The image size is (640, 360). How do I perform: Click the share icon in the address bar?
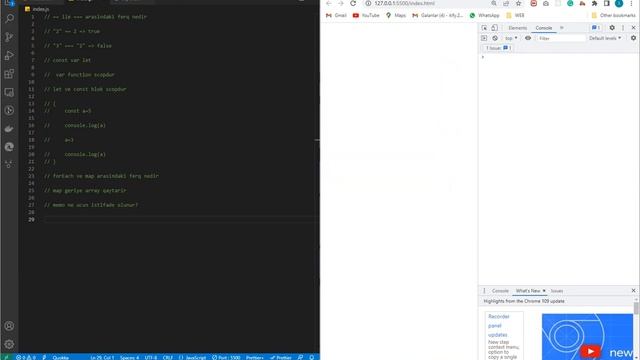point(506,4)
